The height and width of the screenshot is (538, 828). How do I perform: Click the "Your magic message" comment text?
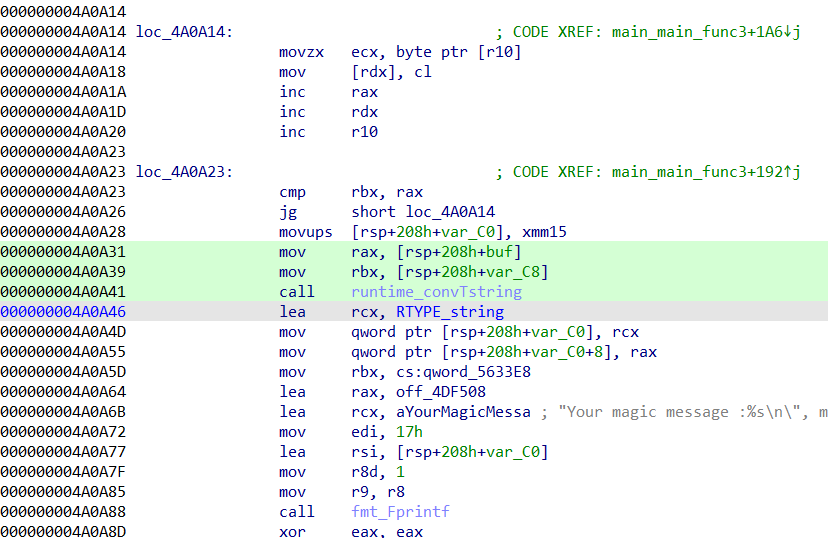pyautogui.click(x=690, y=412)
